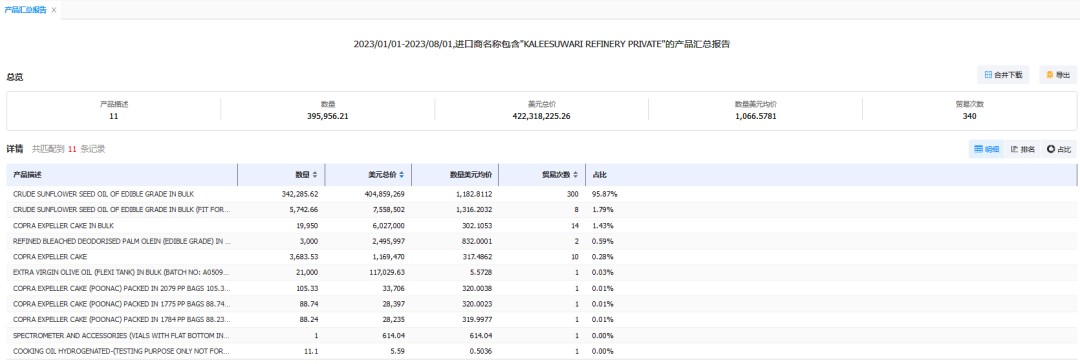Select row COOKING OIL HYDROGENATED

(542, 352)
